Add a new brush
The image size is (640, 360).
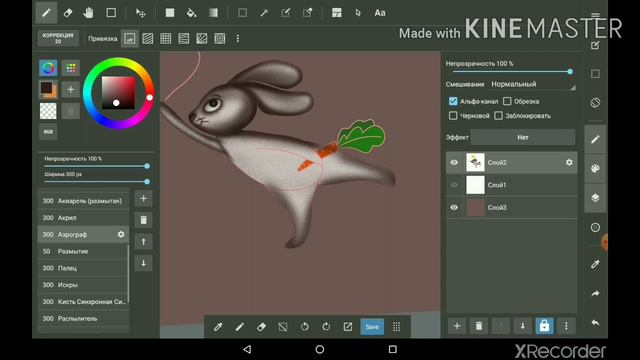pos(144,199)
